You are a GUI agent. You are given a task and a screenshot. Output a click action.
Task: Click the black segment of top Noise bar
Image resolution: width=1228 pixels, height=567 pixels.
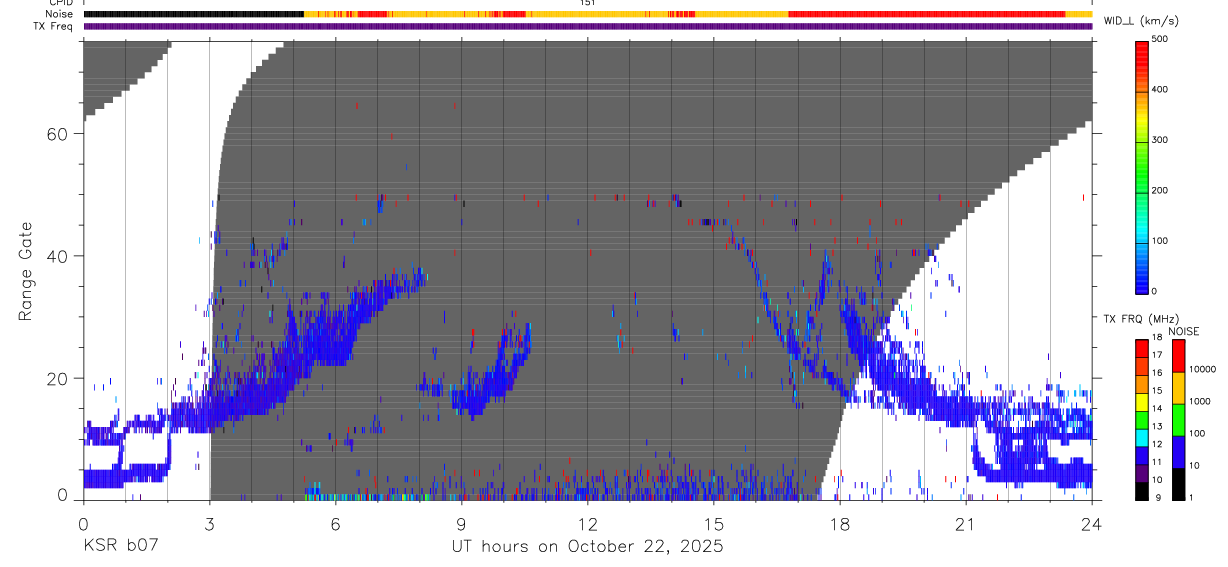coord(194,14)
